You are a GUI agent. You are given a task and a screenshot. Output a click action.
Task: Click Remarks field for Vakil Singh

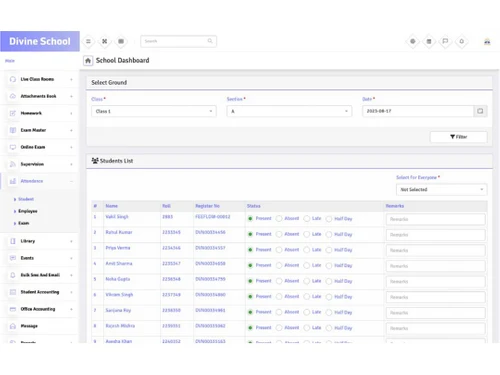436,219
